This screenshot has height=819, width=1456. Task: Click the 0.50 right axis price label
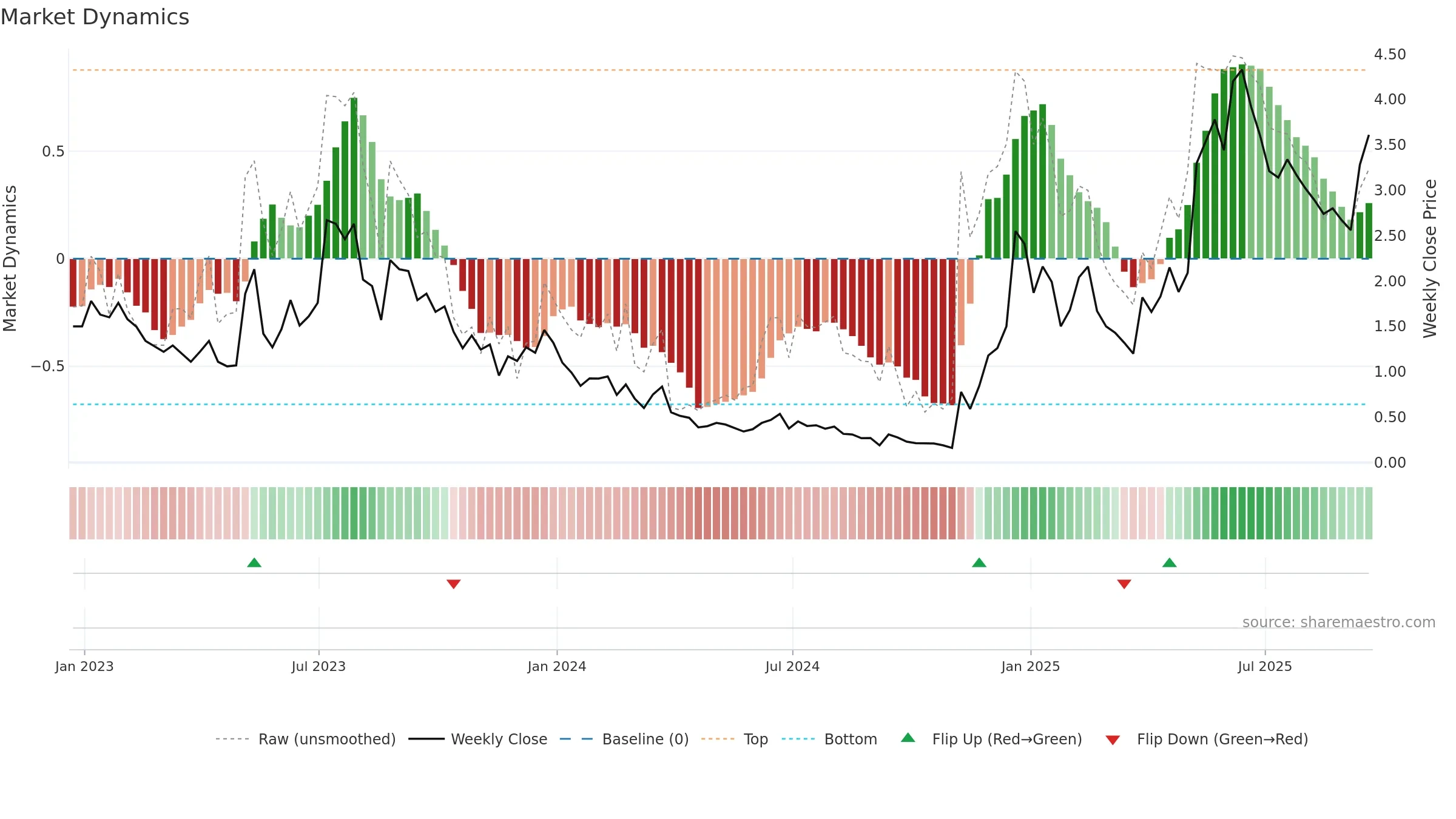pyautogui.click(x=1390, y=417)
